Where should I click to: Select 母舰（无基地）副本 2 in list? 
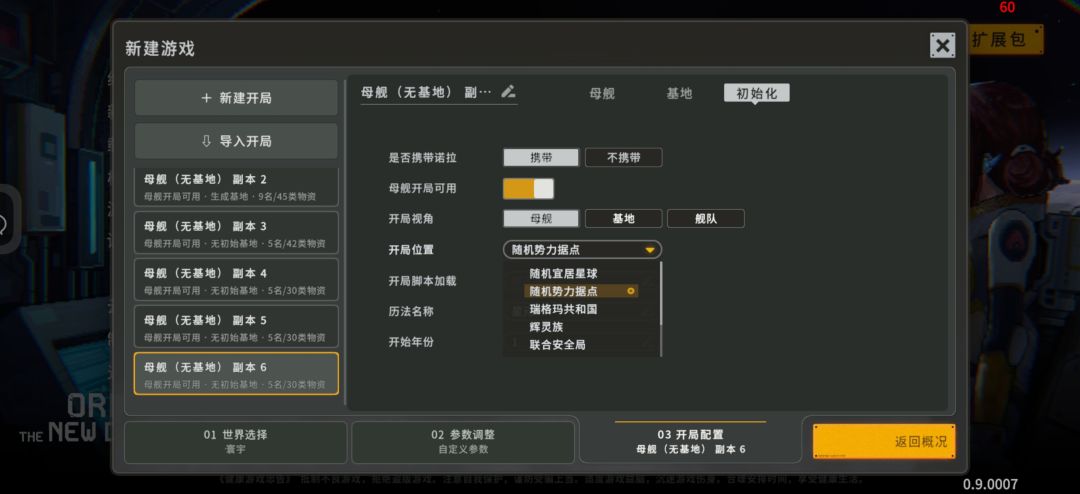pyautogui.click(x=236, y=187)
